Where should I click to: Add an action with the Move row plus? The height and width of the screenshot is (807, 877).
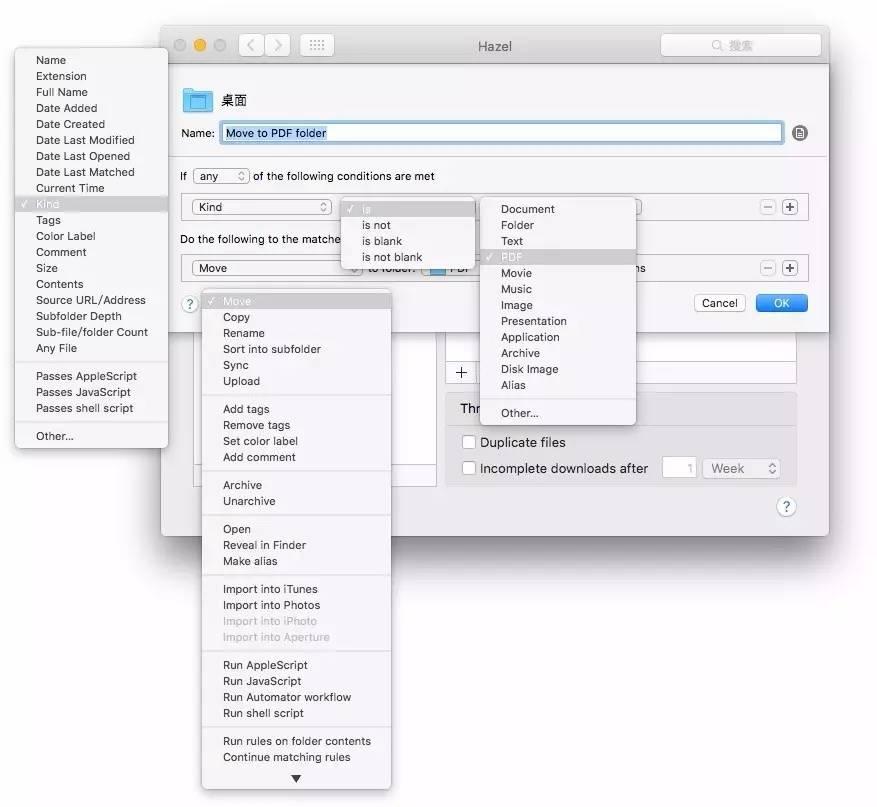789,268
